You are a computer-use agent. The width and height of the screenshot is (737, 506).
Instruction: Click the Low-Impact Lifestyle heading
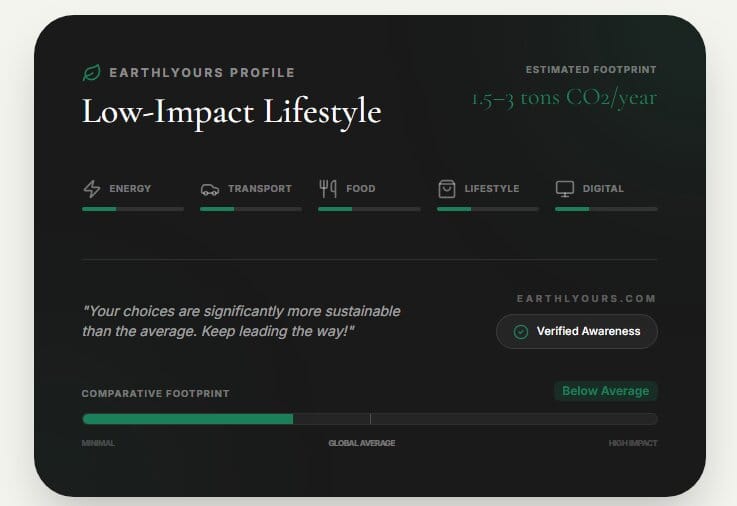pyautogui.click(x=231, y=111)
